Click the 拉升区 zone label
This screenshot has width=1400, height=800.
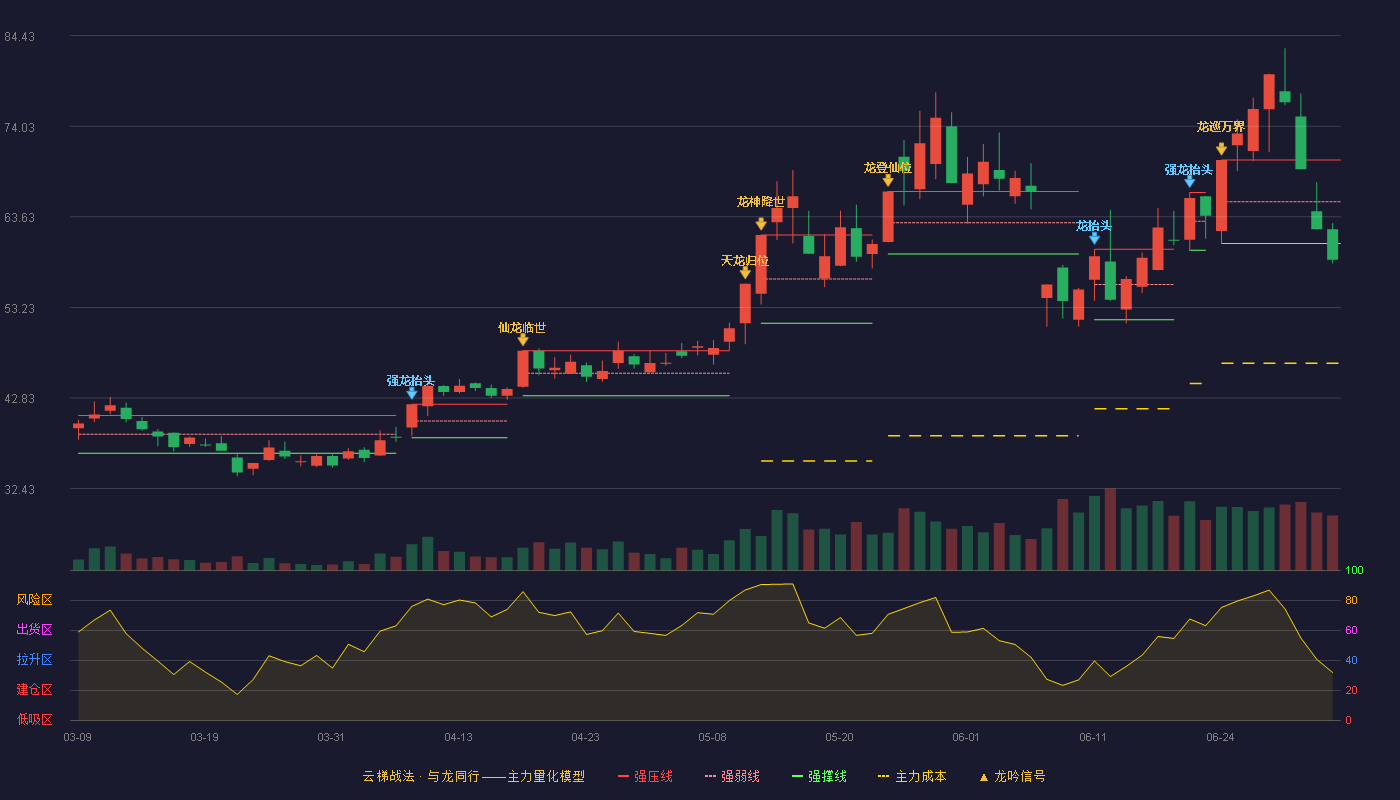coord(34,659)
